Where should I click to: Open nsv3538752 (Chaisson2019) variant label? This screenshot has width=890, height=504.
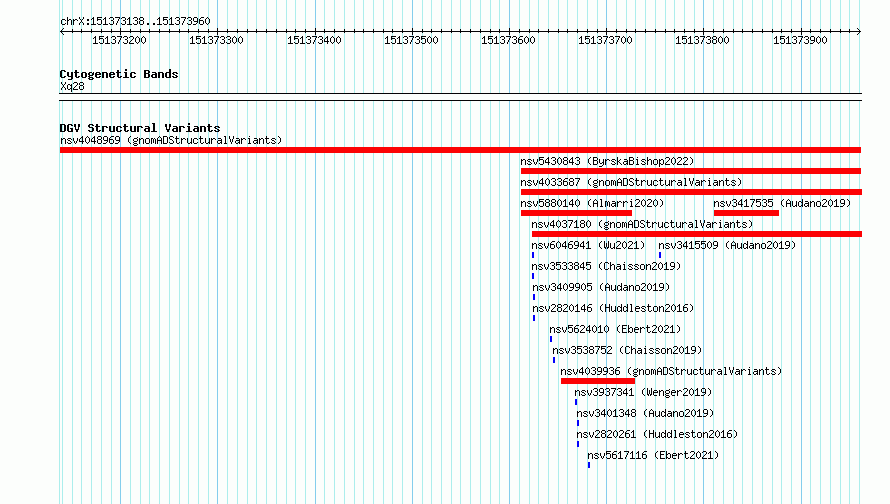click(x=627, y=350)
